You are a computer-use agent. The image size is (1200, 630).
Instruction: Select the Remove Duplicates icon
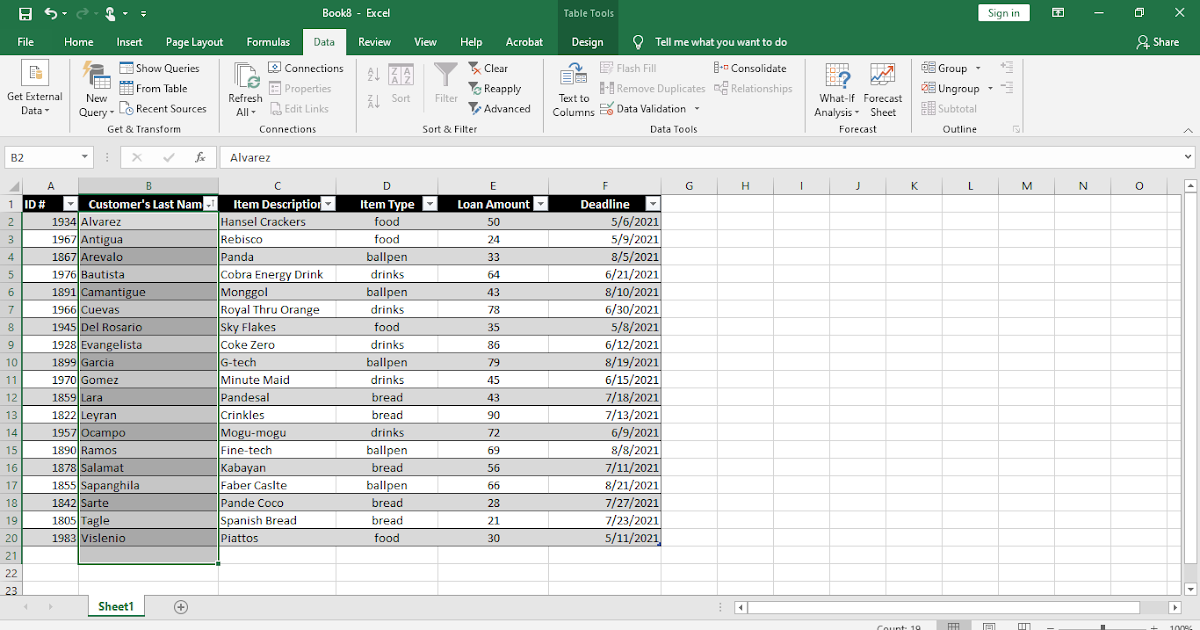click(x=605, y=88)
